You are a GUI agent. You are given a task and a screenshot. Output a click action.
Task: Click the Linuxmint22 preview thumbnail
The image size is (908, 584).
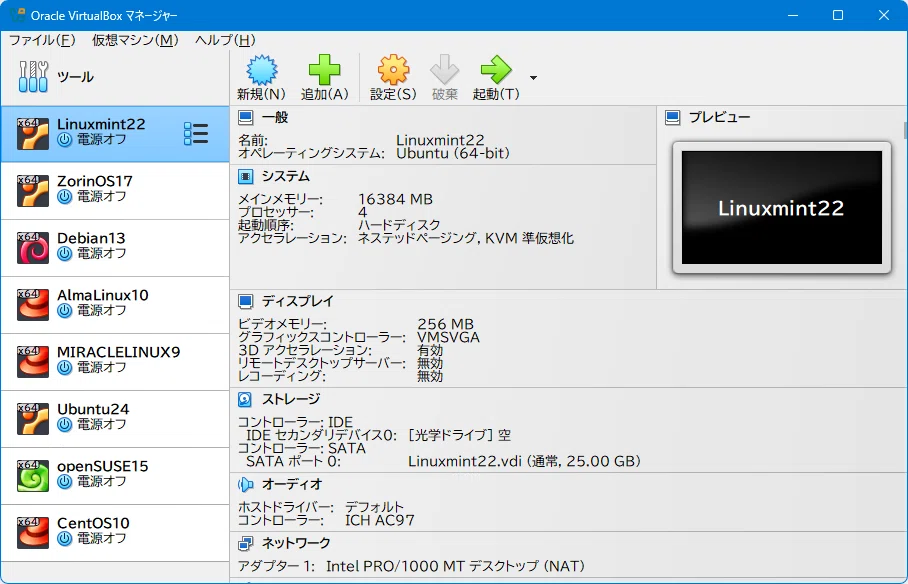click(x=782, y=207)
